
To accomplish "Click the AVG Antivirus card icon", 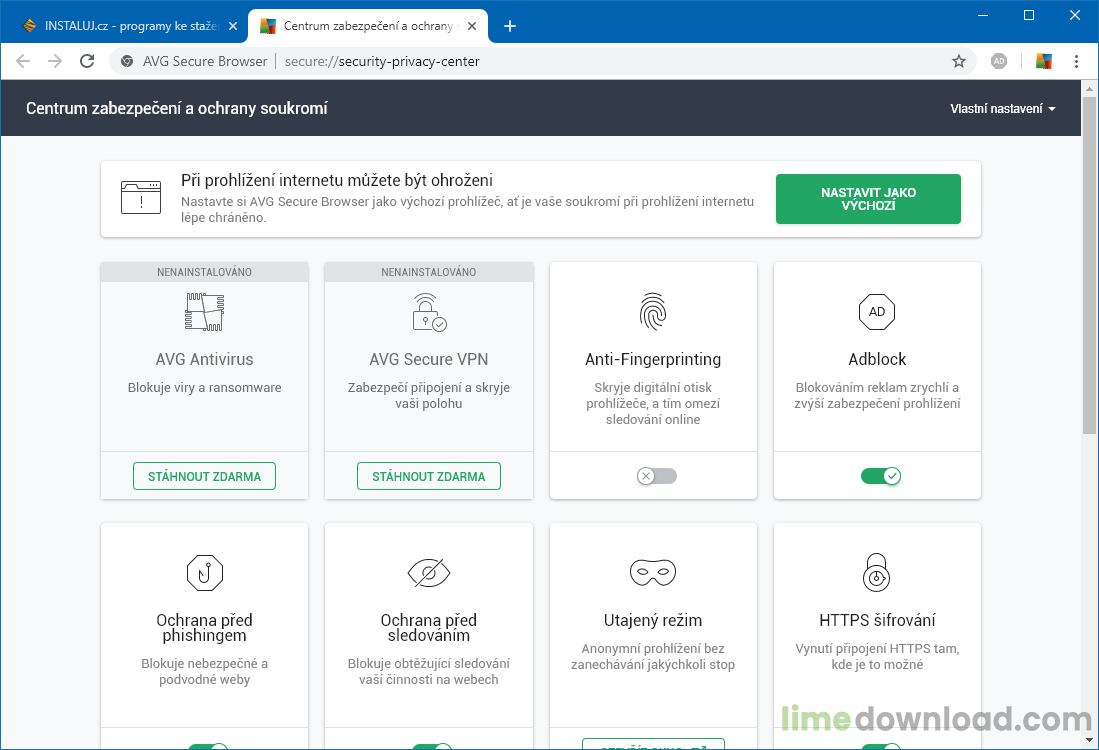I will click(x=204, y=311).
